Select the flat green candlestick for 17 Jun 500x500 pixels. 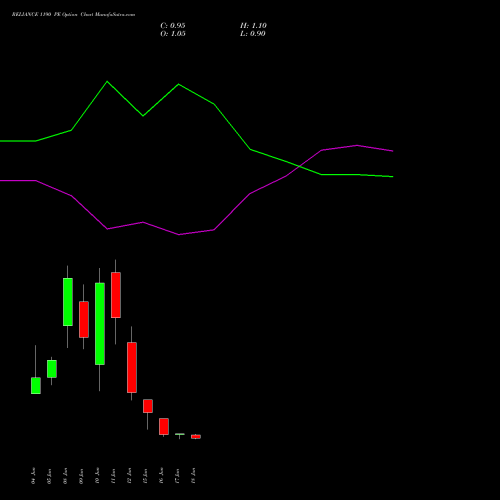[x=180, y=434]
